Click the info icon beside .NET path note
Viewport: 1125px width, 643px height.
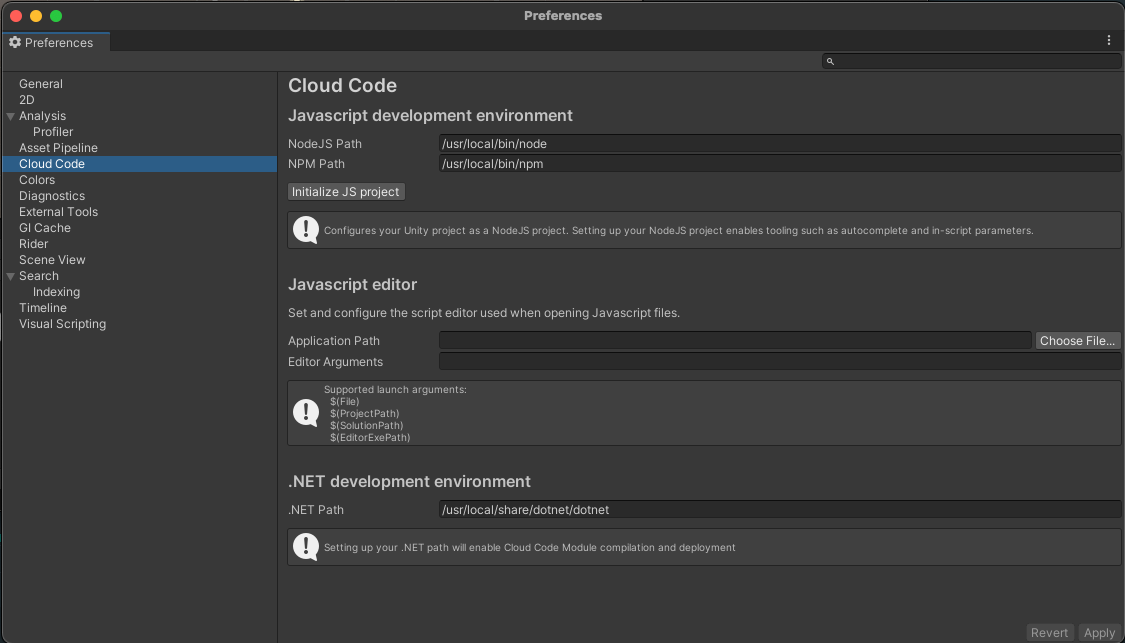pos(306,547)
